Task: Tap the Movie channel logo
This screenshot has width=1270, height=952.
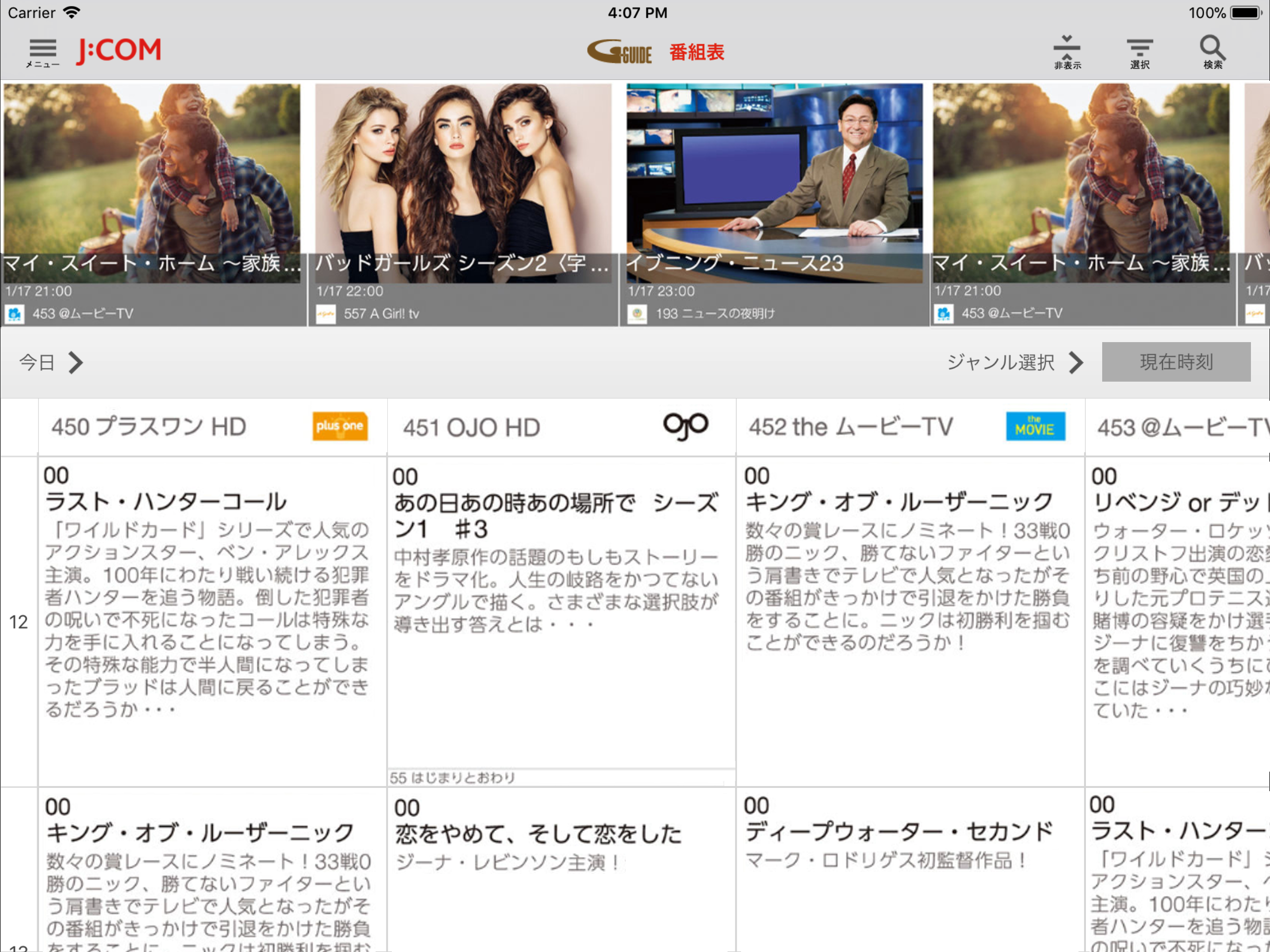Action: point(1035,427)
